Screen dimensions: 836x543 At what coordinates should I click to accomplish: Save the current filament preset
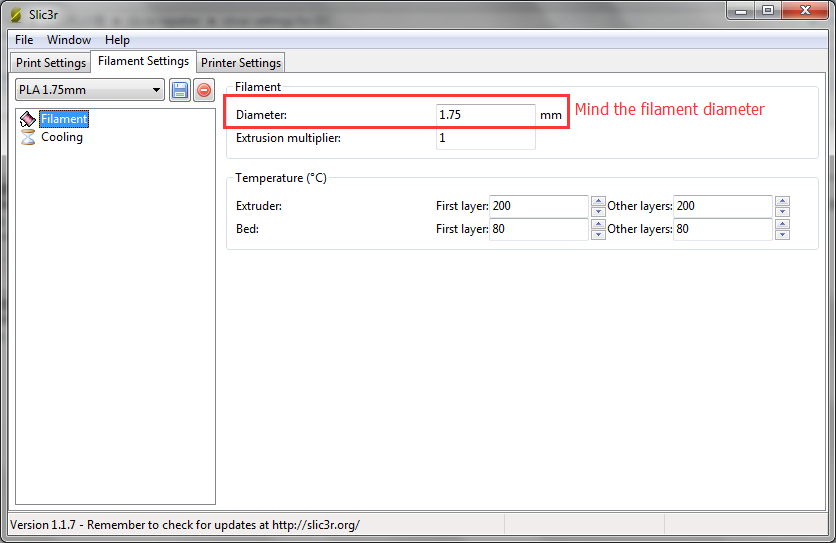(180, 90)
